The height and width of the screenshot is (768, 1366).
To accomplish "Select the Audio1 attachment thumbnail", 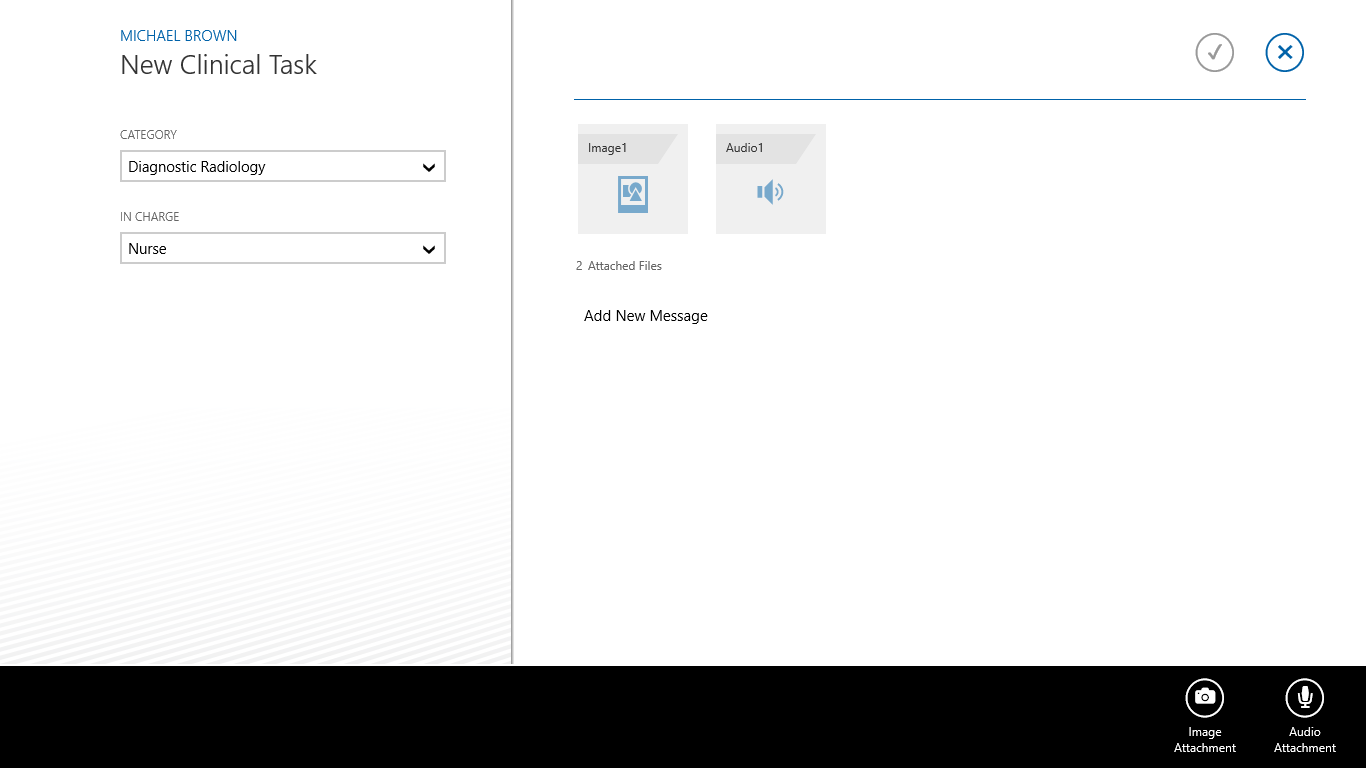I will coord(770,179).
